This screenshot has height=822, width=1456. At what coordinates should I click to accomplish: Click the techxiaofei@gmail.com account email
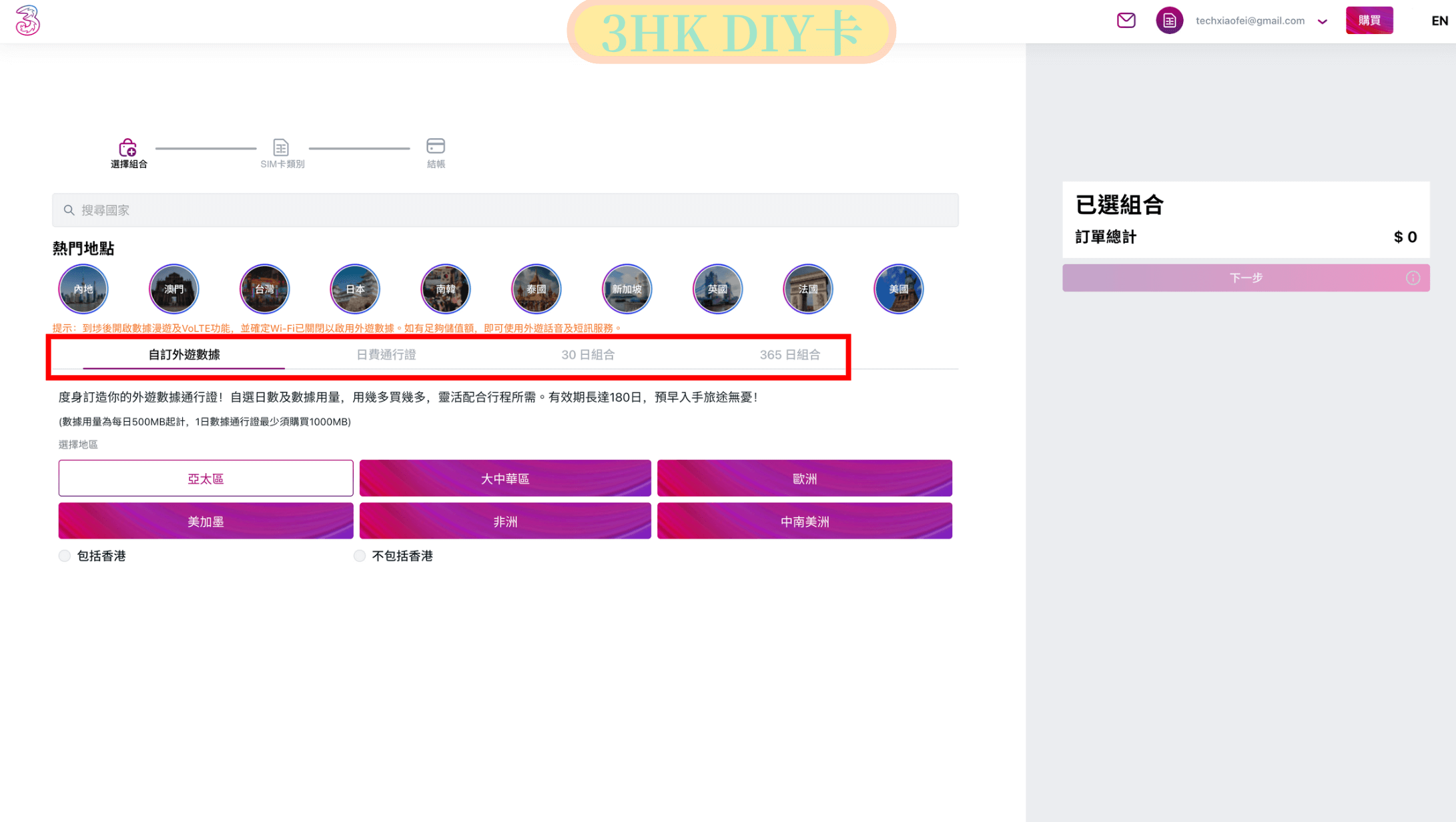(1250, 21)
